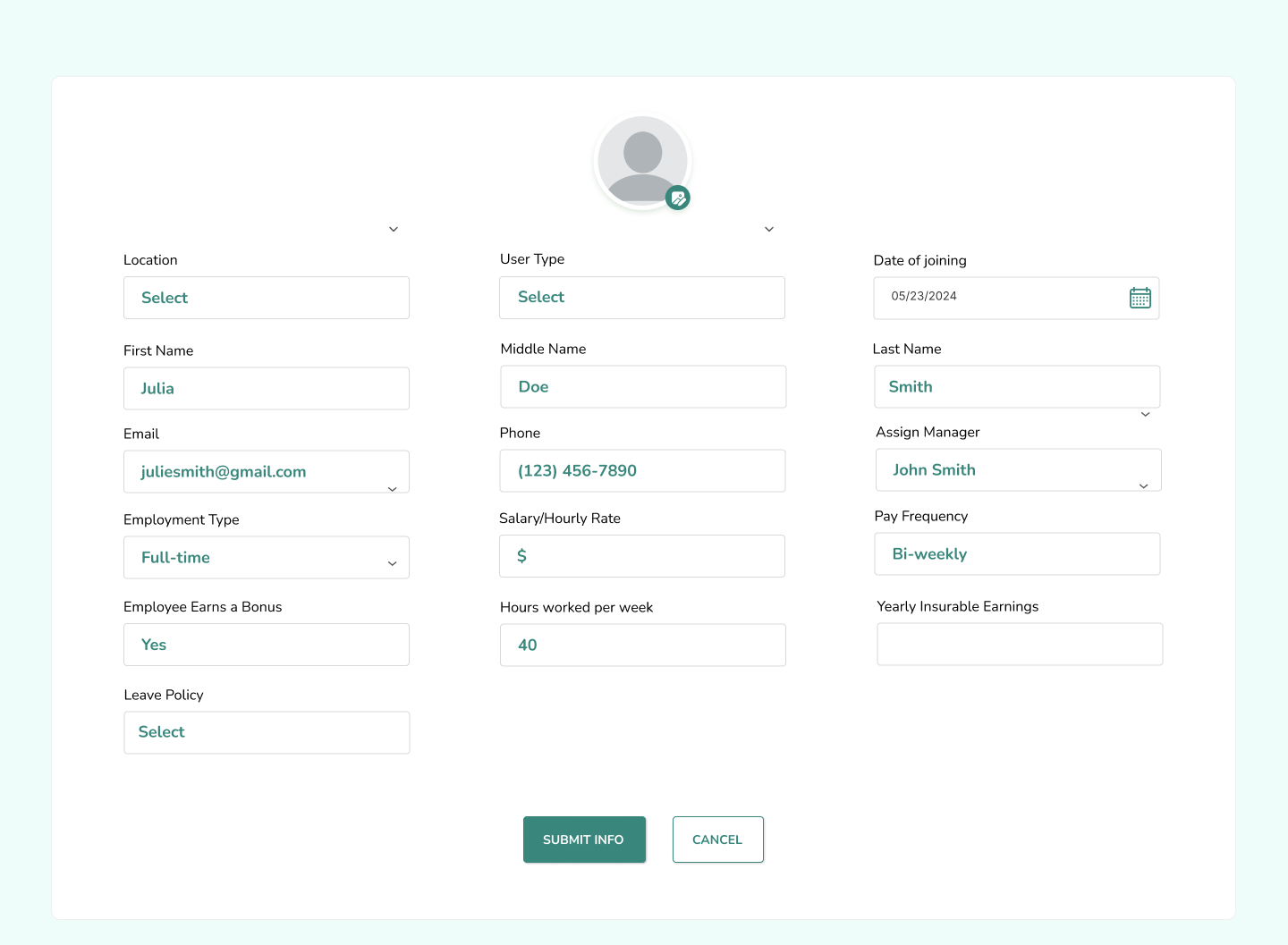Open the Leave Policy select dropdown
The image size is (1288, 945).
click(267, 732)
